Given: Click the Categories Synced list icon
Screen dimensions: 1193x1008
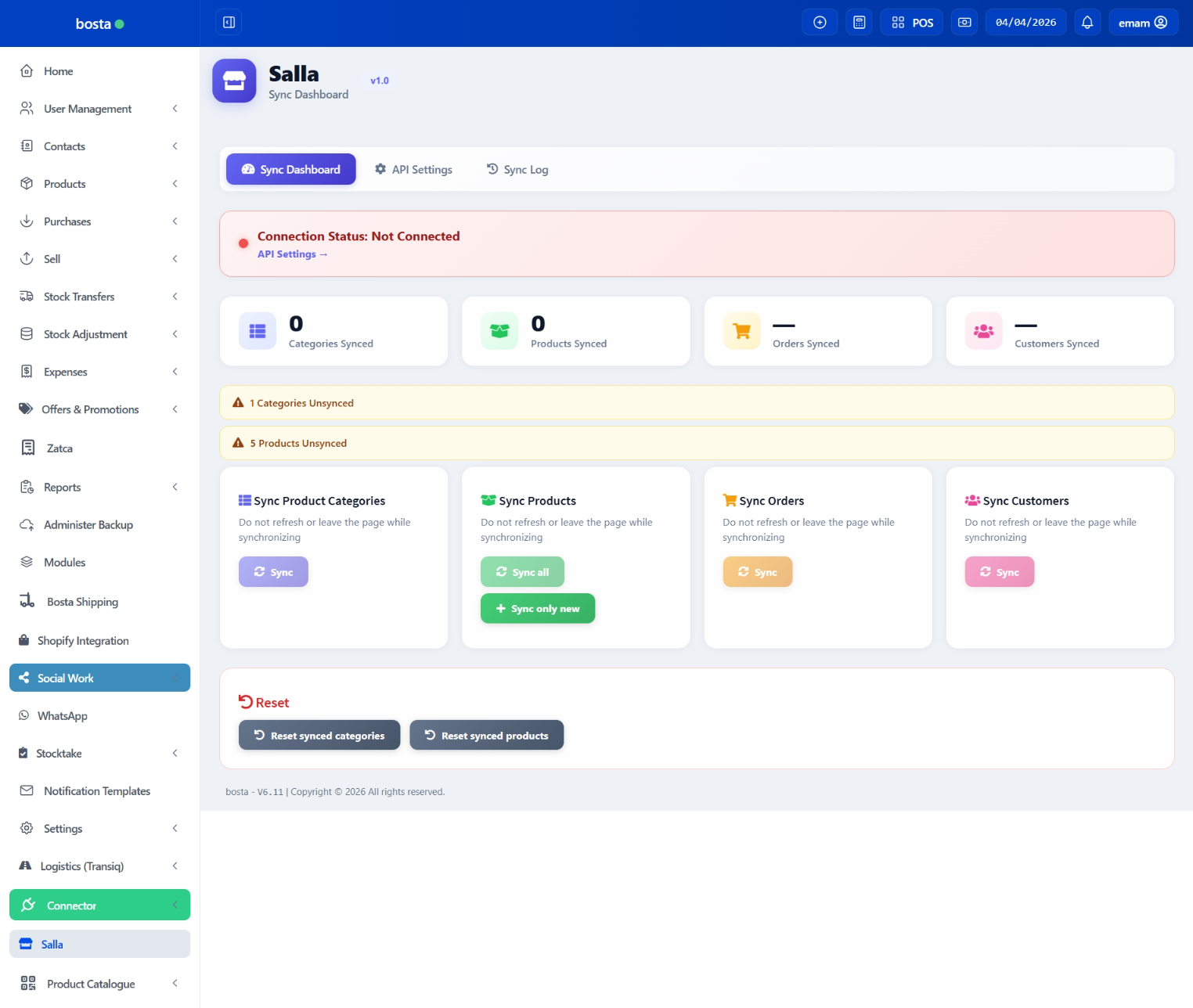Looking at the screenshot, I should [258, 331].
